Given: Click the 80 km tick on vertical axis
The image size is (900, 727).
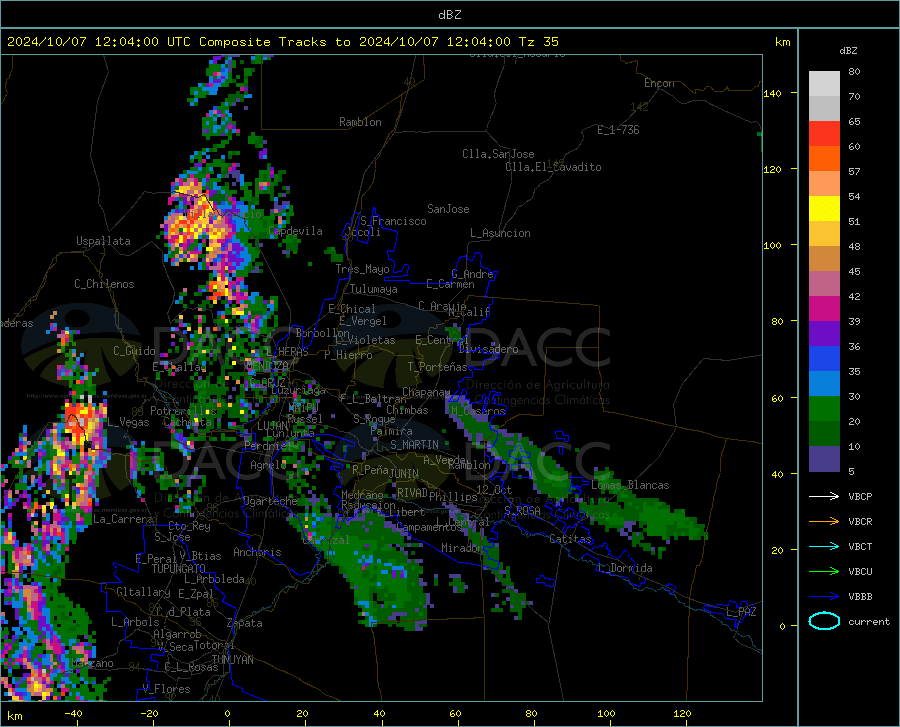Looking at the screenshot, I should [777, 321].
